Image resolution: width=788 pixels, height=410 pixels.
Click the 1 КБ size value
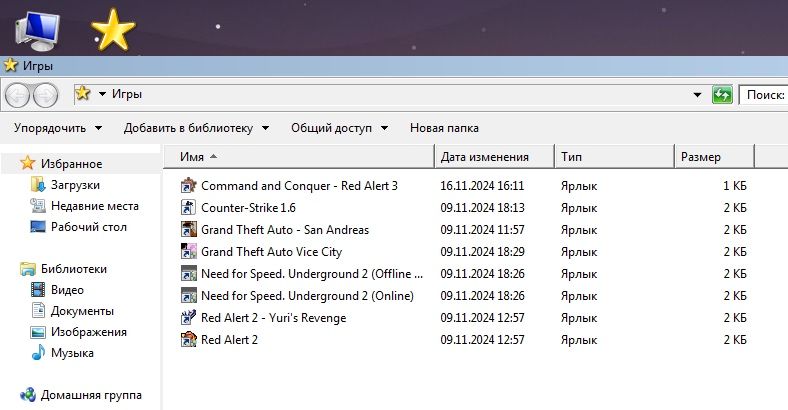coord(735,186)
